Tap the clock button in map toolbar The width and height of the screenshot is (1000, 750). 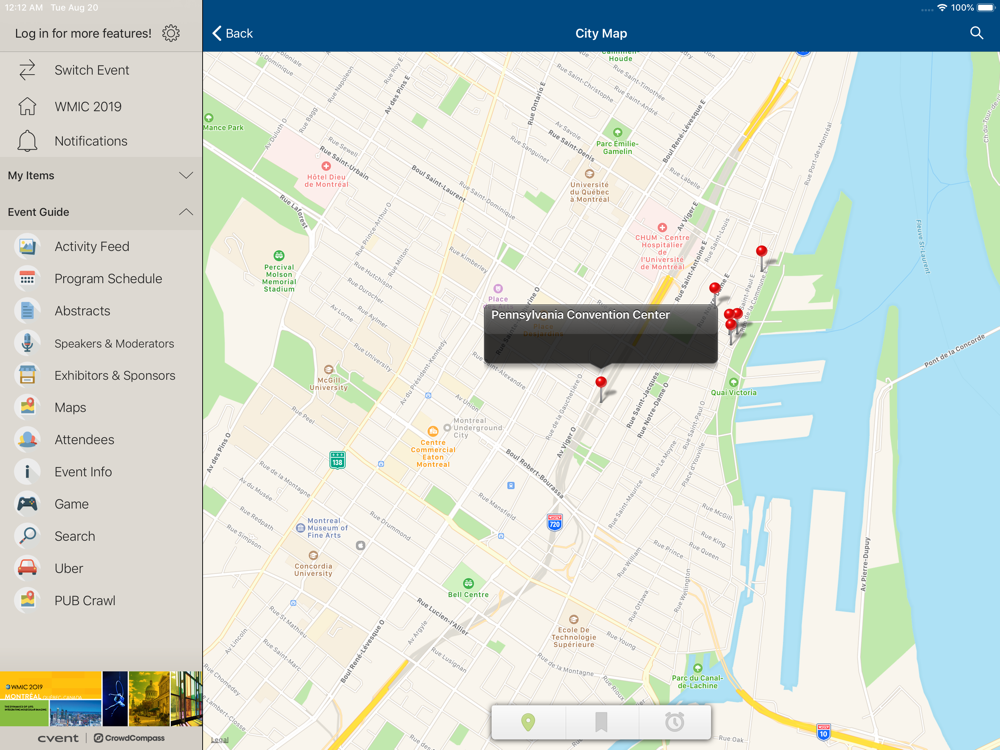(x=674, y=722)
